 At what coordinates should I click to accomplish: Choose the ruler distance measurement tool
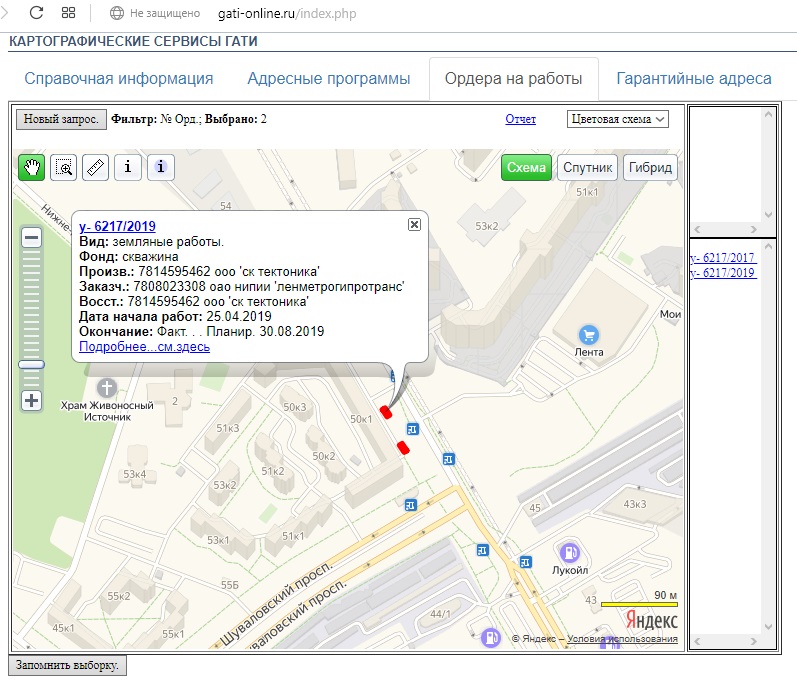pos(96,167)
